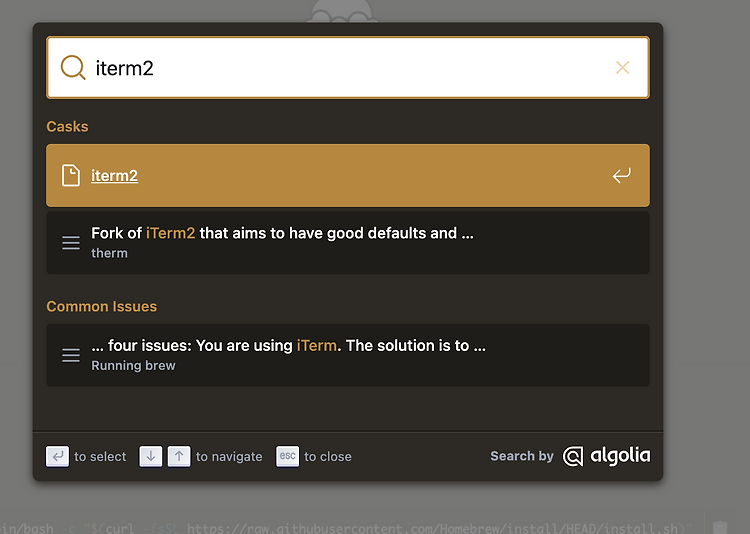Viewport: 750px width, 534px height.
Task: Click the 'Common Issues' section heading
Action: click(101, 306)
